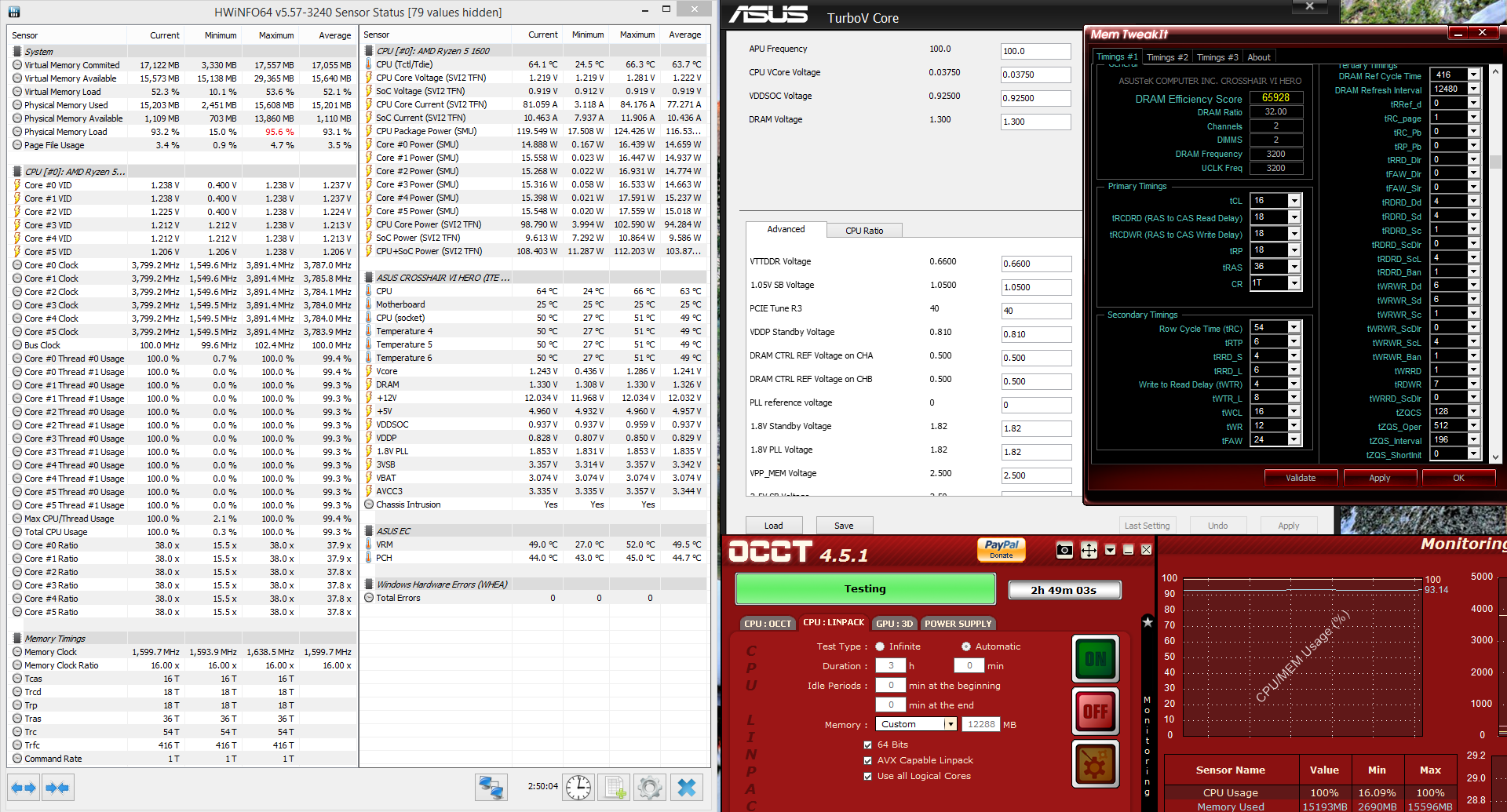Click the OCCT Duration hours input field

pyautogui.click(x=891, y=665)
